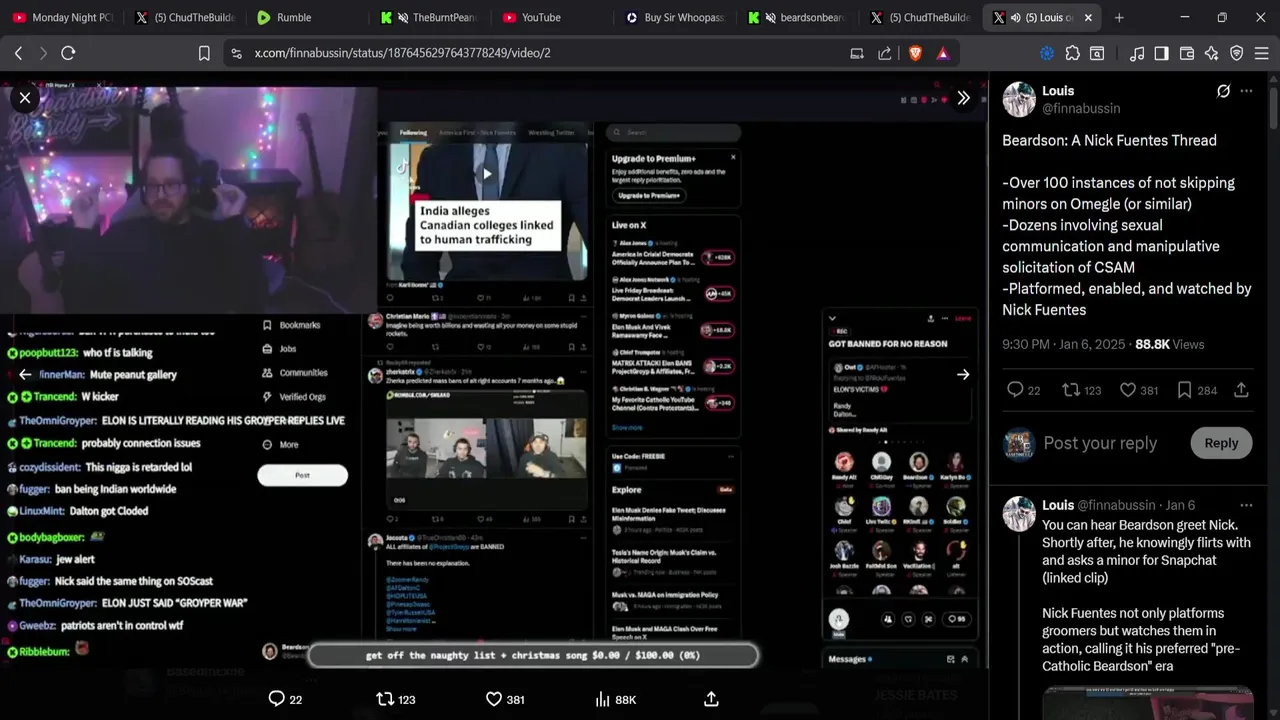The width and height of the screenshot is (1280, 720).
Task: Open the Brave Wallet icon
Action: pos(1187,53)
